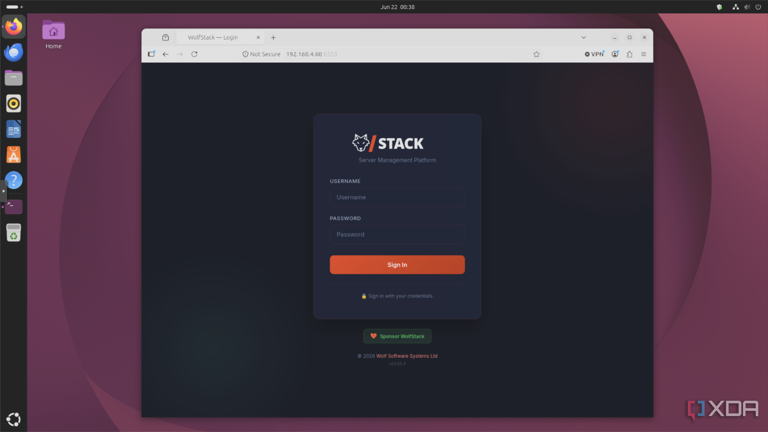Click the Sponsor WolfStack button
The width and height of the screenshot is (768, 432).
tap(397, 336)
